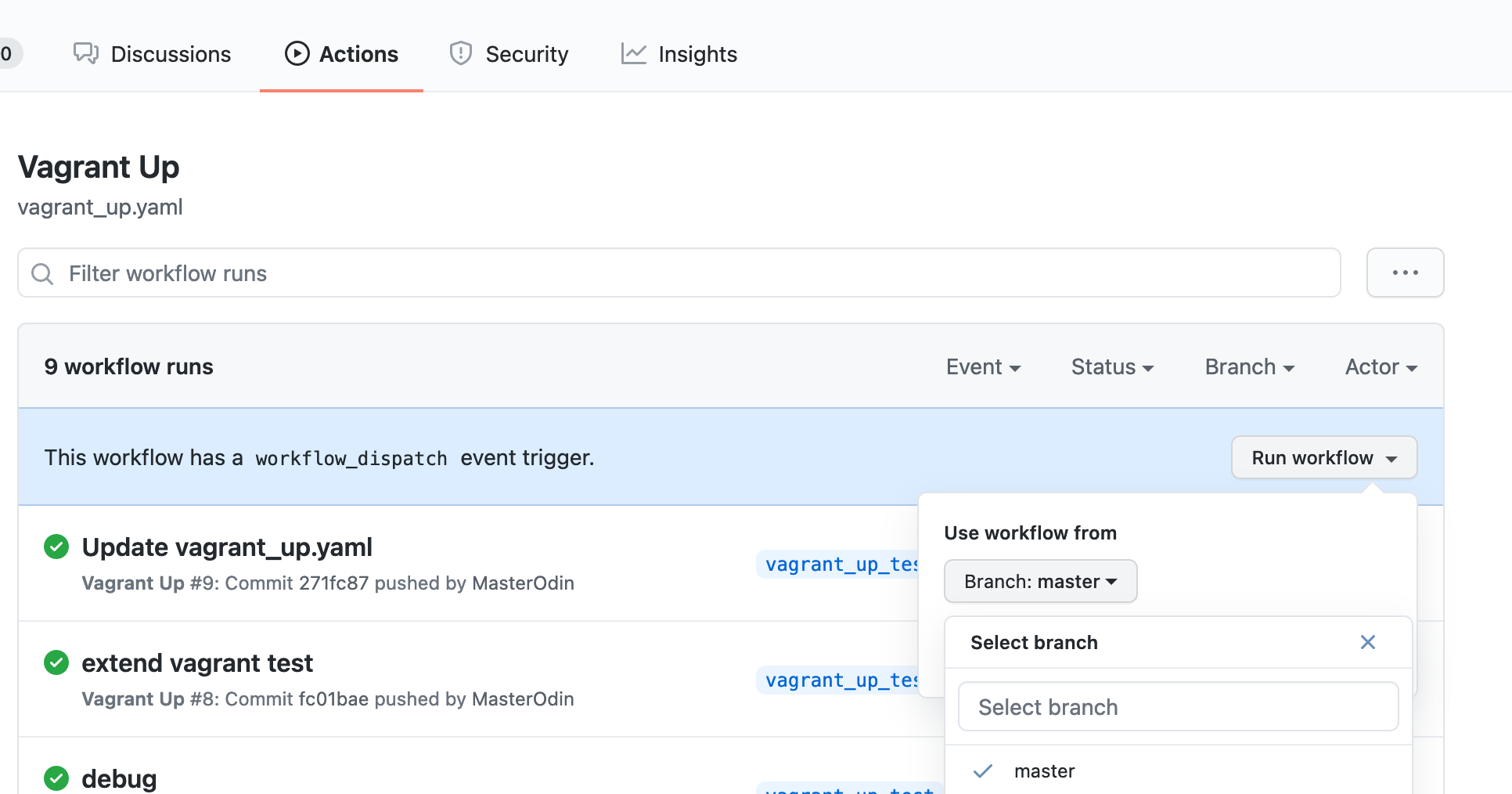
Task: Click vagrant_up_test branch label on run #8
Action: 838,680
